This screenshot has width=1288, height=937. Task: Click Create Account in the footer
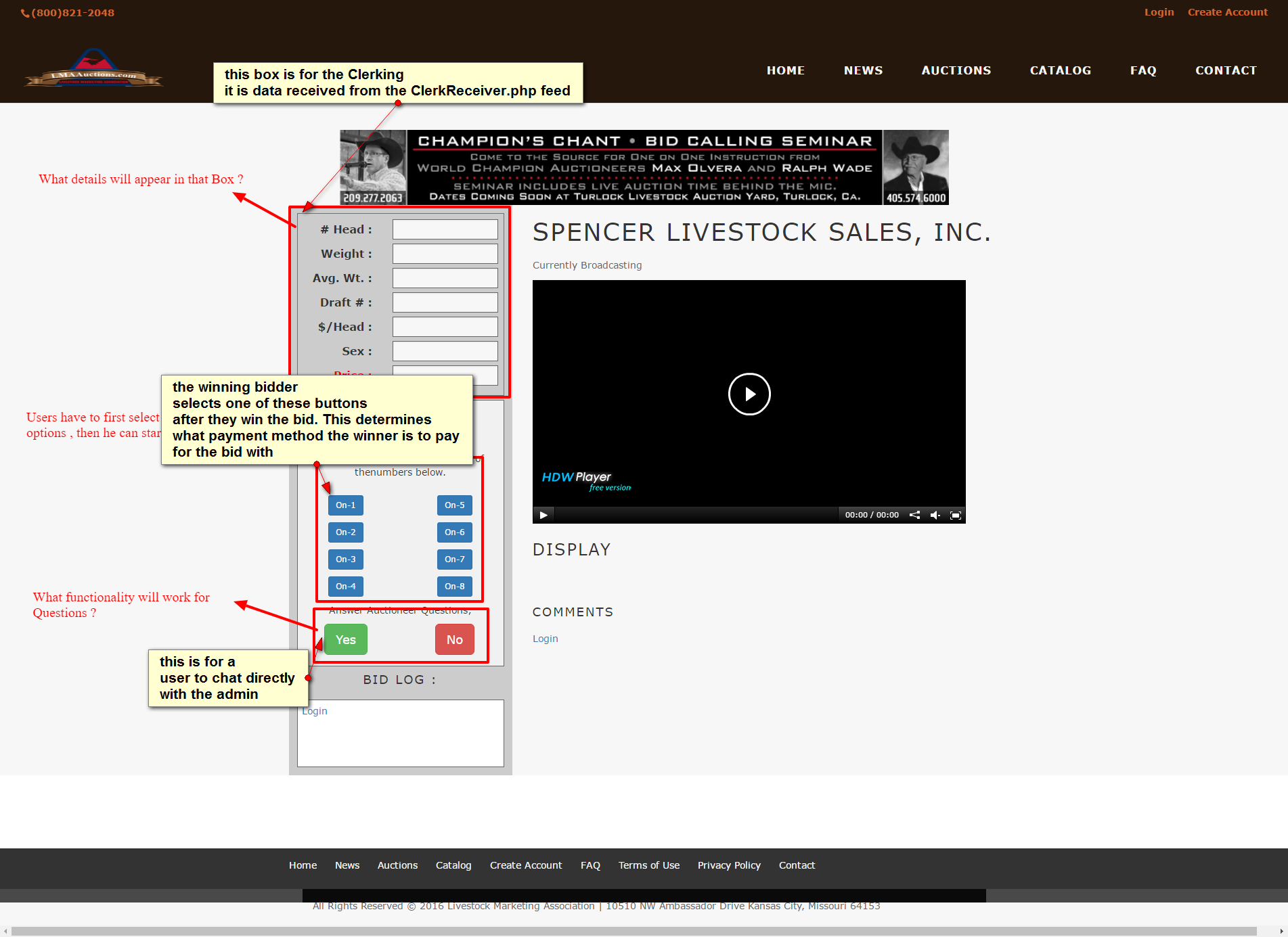[x=526, y=865]
